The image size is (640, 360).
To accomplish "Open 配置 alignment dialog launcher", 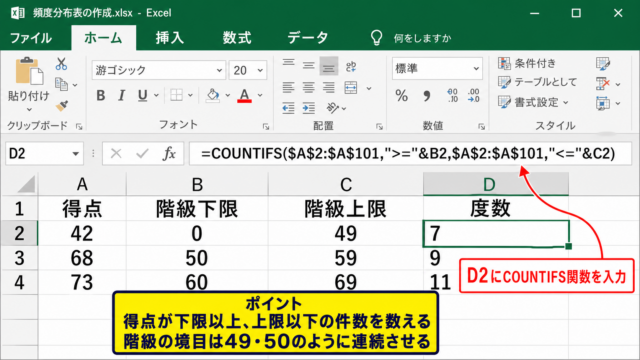I will 379,127.
